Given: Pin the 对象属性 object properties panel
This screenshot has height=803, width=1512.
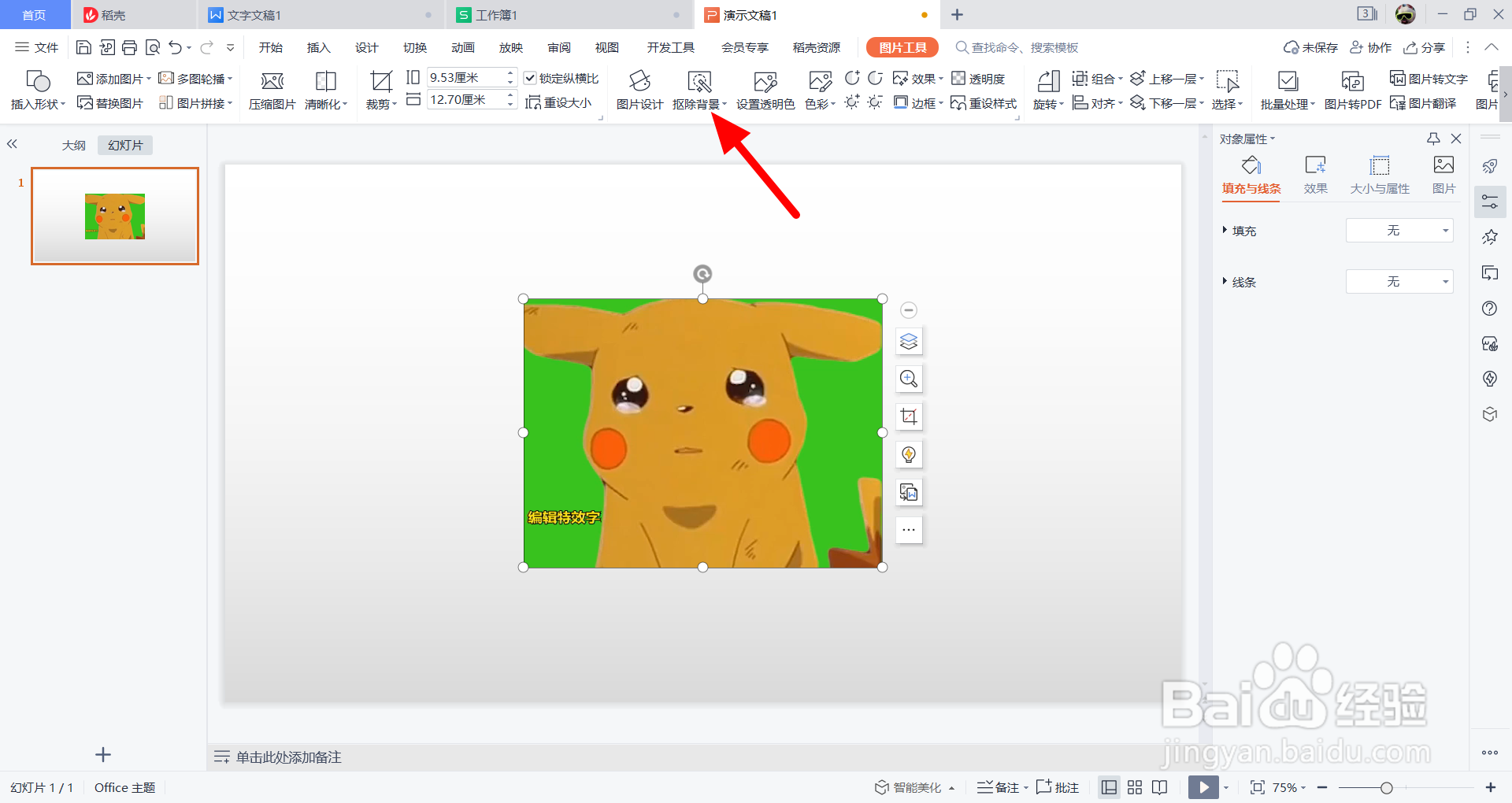Looking at the screenshot, I should coord(1433,139).
